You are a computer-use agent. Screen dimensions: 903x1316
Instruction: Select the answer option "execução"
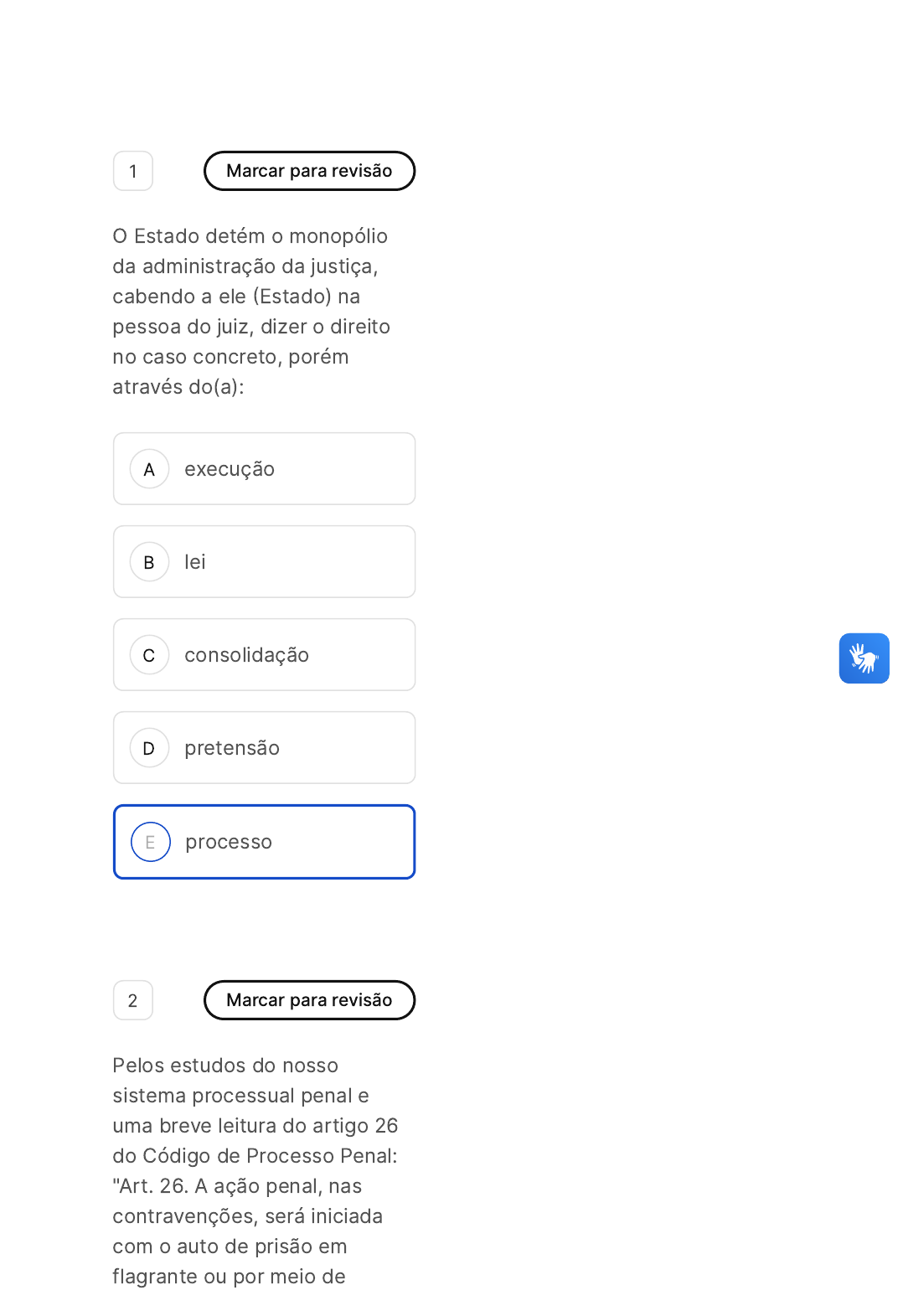230,469
